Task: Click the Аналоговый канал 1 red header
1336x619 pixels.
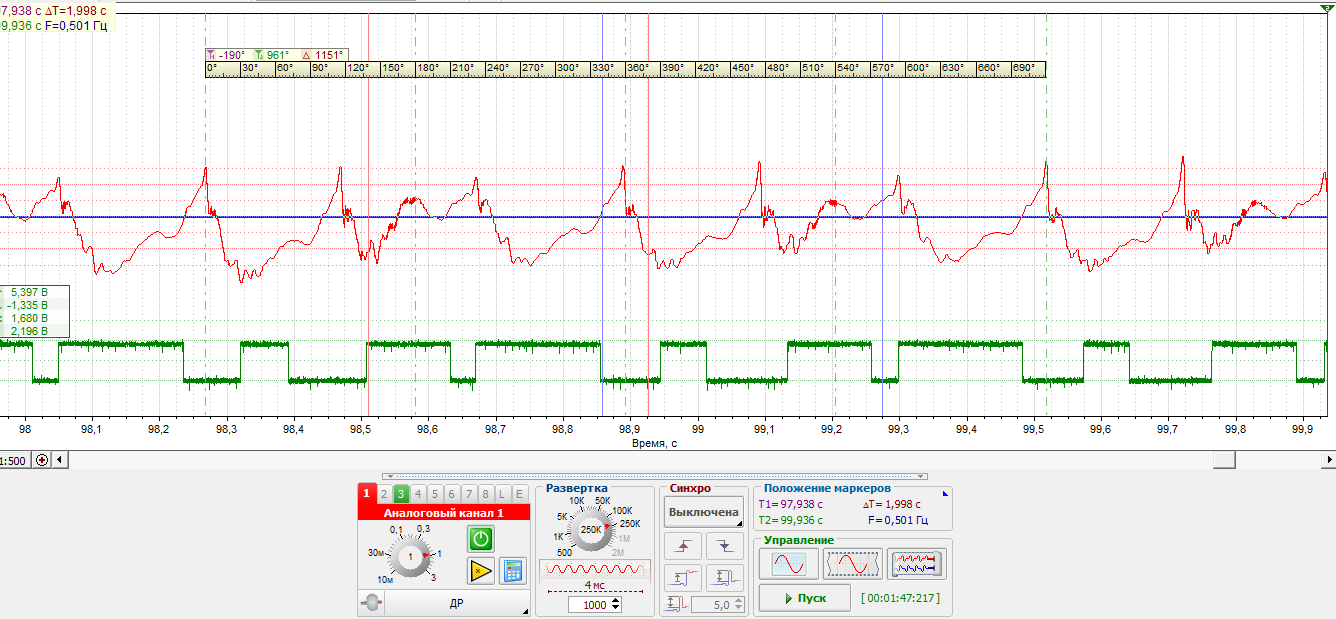Action: (x=443, y=513)
